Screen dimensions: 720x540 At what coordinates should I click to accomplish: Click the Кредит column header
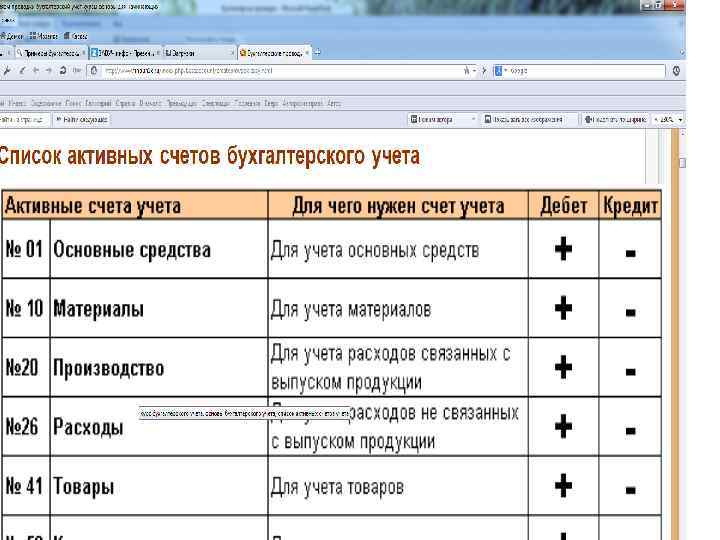point(630,205)
